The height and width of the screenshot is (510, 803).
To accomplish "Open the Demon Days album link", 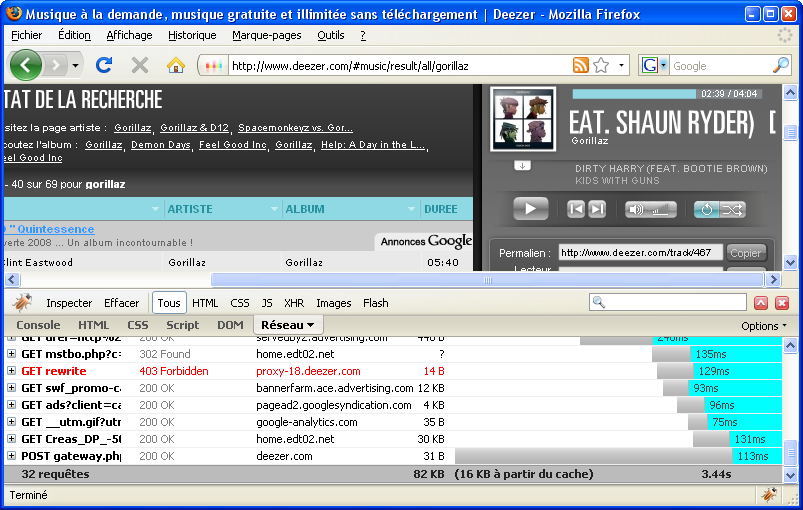I will tap(160, 145).
